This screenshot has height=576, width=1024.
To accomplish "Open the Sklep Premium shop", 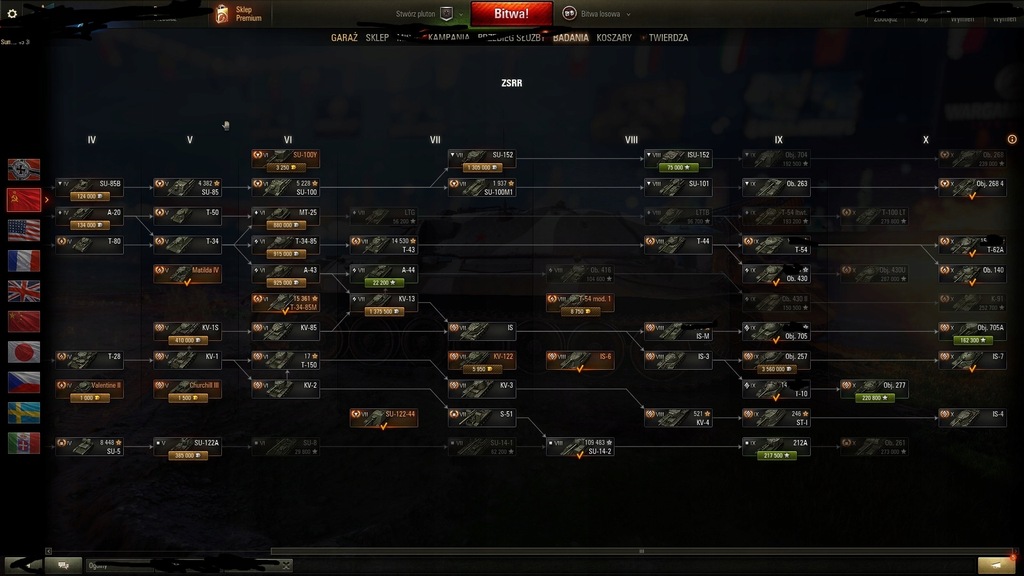I will 239,14.
